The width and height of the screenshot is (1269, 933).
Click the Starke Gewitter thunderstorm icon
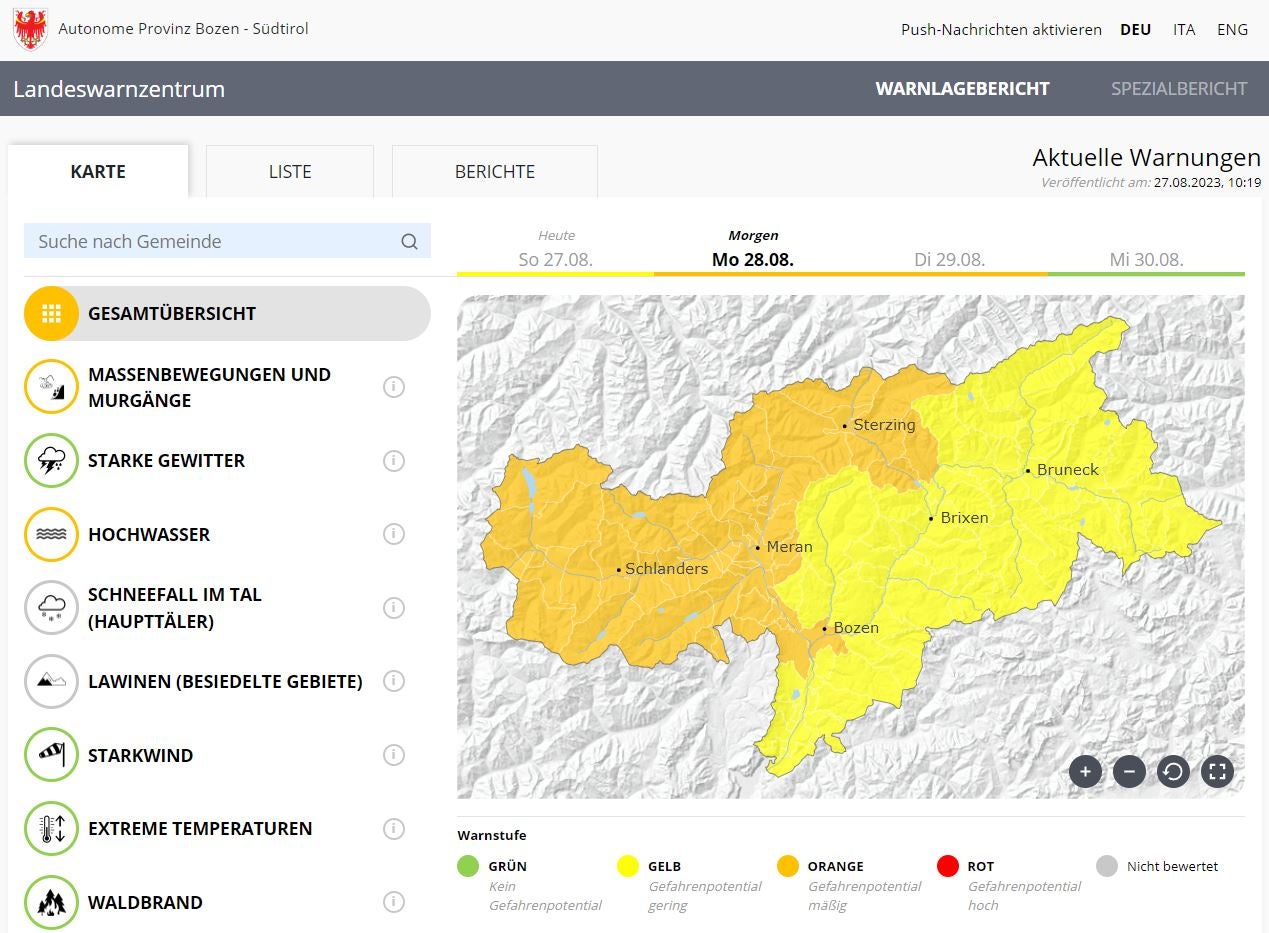point(51,461)
